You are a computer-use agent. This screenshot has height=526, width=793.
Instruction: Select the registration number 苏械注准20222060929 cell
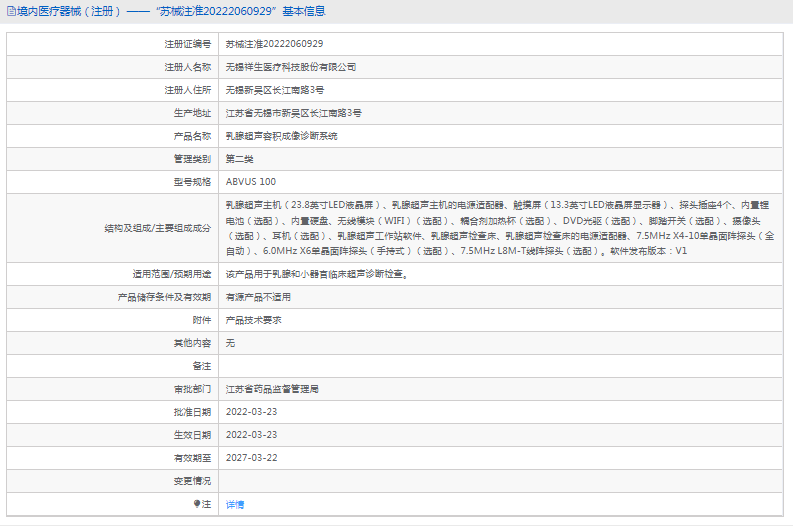coord(274,44)
